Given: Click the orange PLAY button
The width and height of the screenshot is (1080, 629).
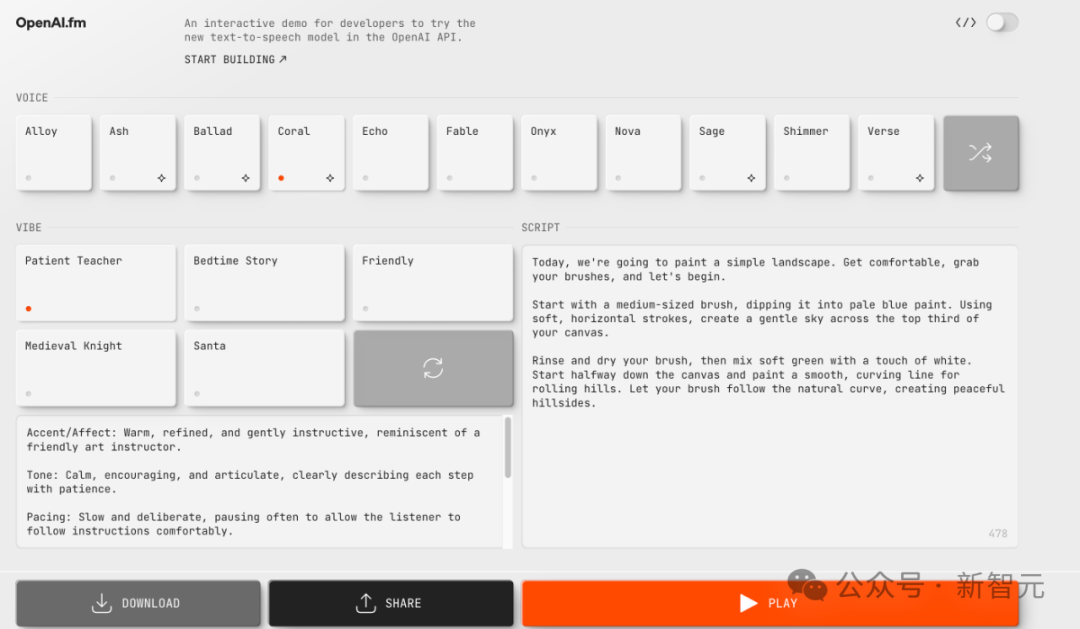Looking at the screenshot, I should click(770, 603).
